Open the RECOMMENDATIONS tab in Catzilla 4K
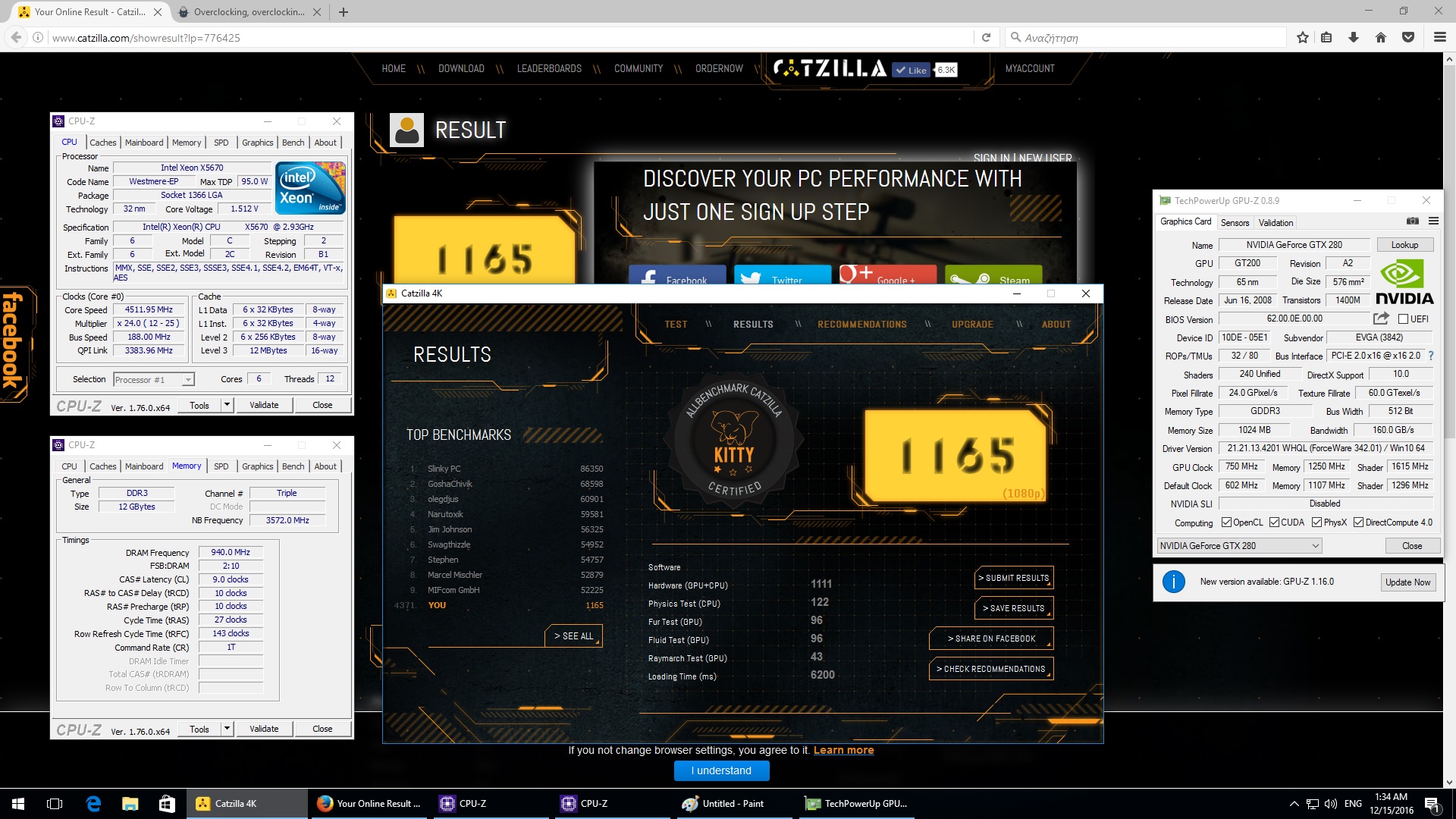The width and height of the screenshot is (1456, 819). point(861,325)
